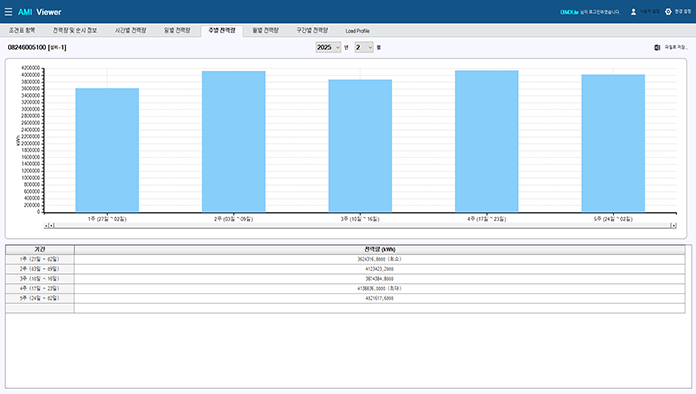
Task: Click the 기간 column header
Action: [x=40, y=249]
